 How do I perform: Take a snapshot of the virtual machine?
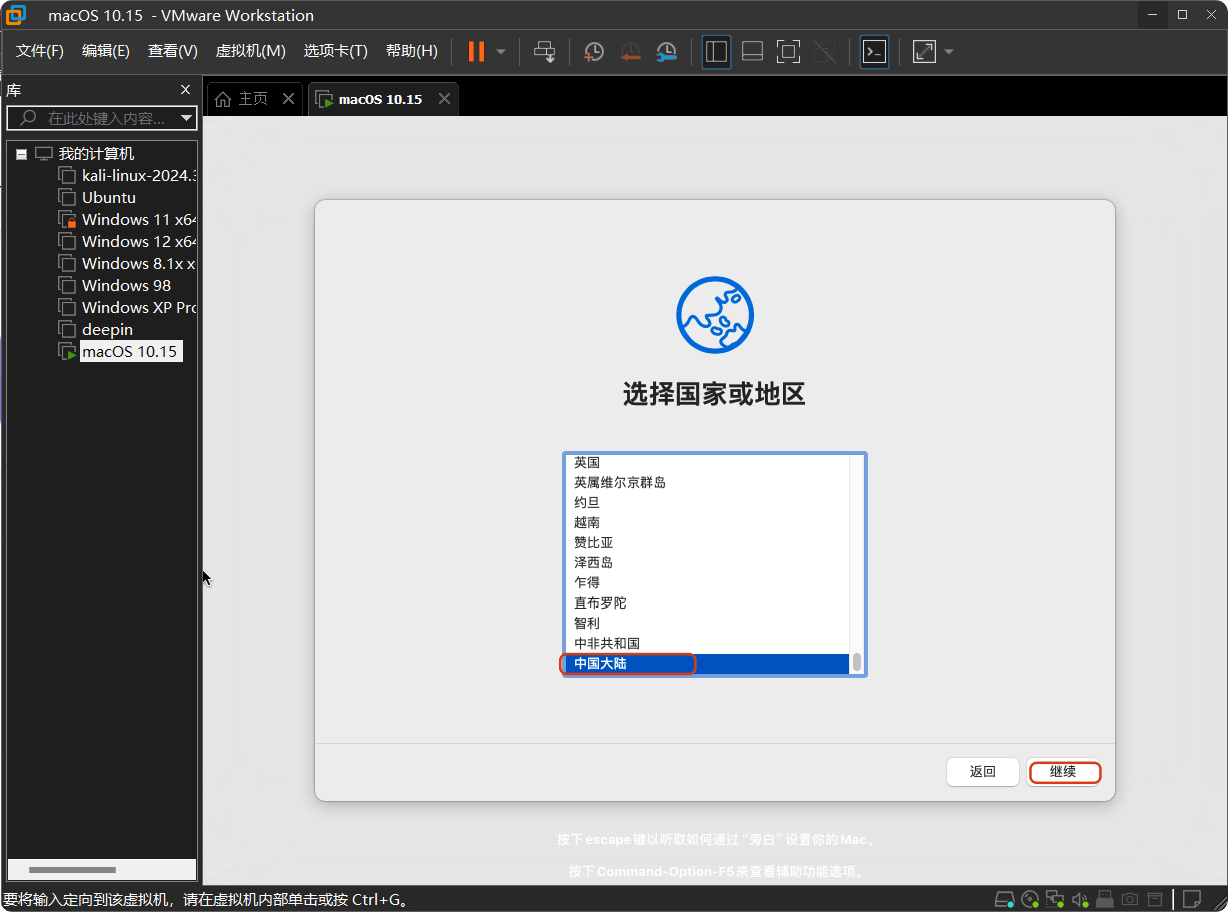pyautogui.click(x=594, y=51)
